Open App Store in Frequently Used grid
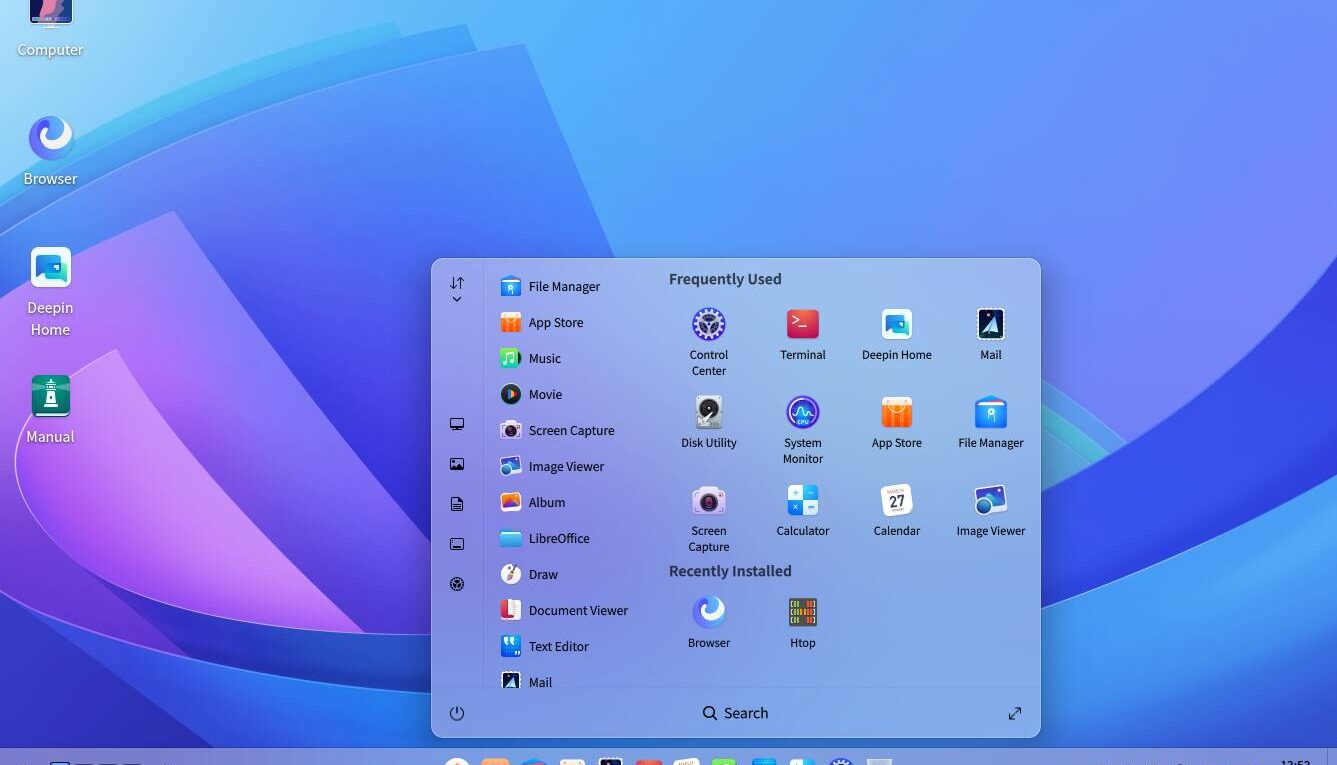The height and width of the screenshot is (765, 1337). (897, 421)
